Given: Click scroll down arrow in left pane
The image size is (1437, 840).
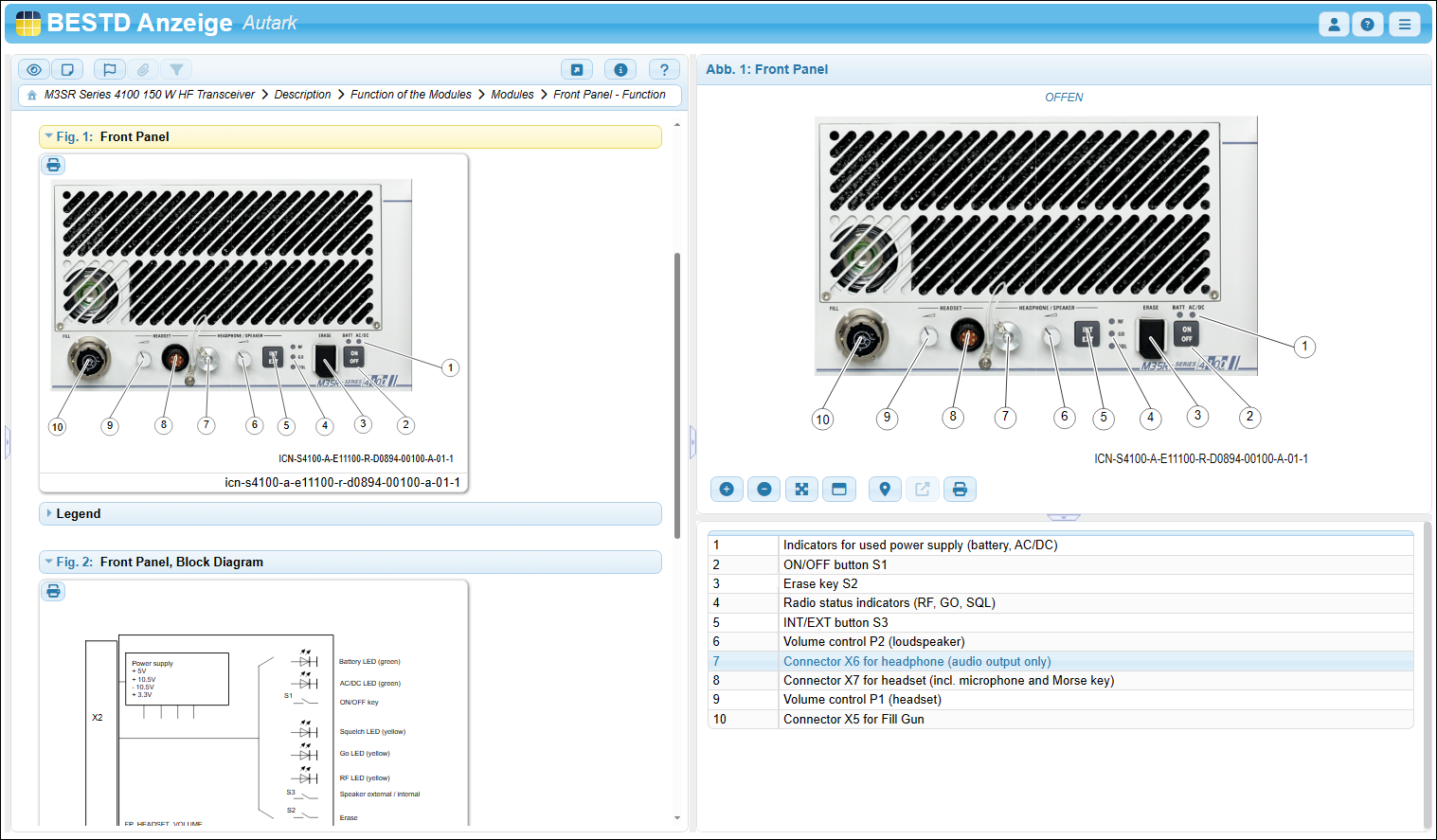Looking at the screenshot, I should tap(677, 817).
